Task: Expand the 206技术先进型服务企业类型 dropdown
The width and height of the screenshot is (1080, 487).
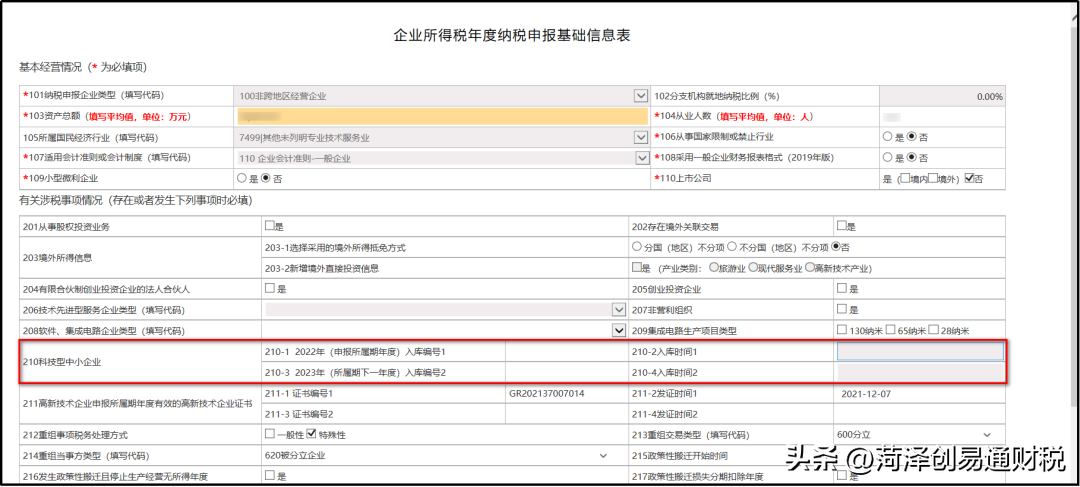Action: [618, 310]
